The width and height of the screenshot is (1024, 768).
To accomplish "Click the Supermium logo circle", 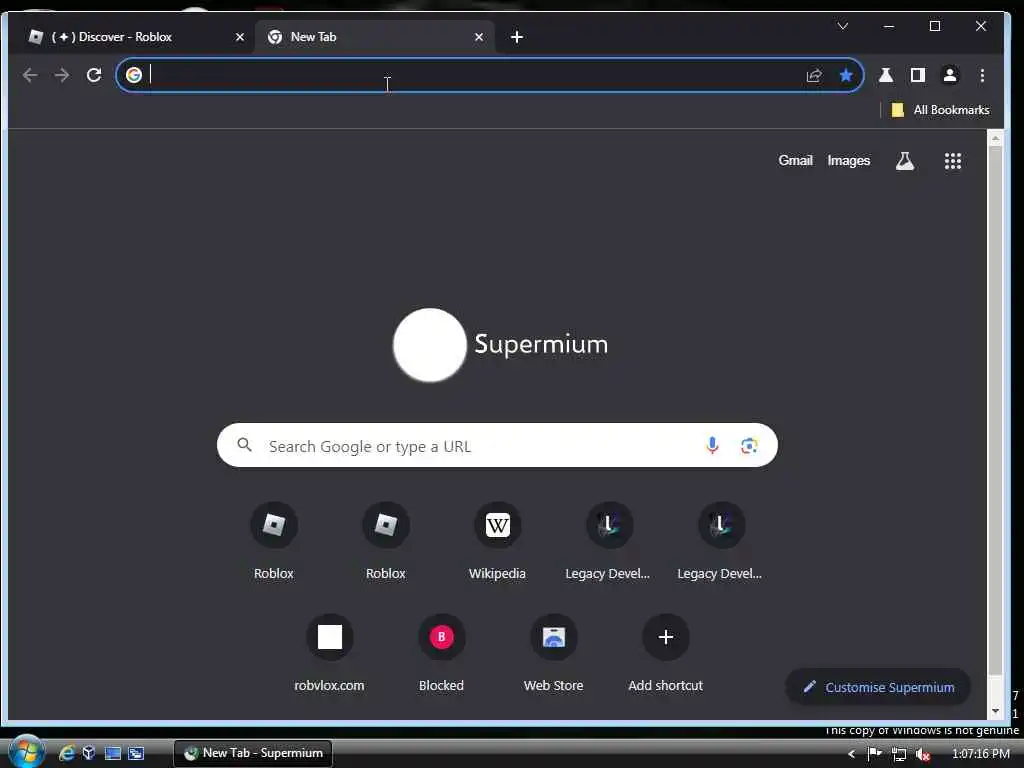I will (x=429, y=345).
